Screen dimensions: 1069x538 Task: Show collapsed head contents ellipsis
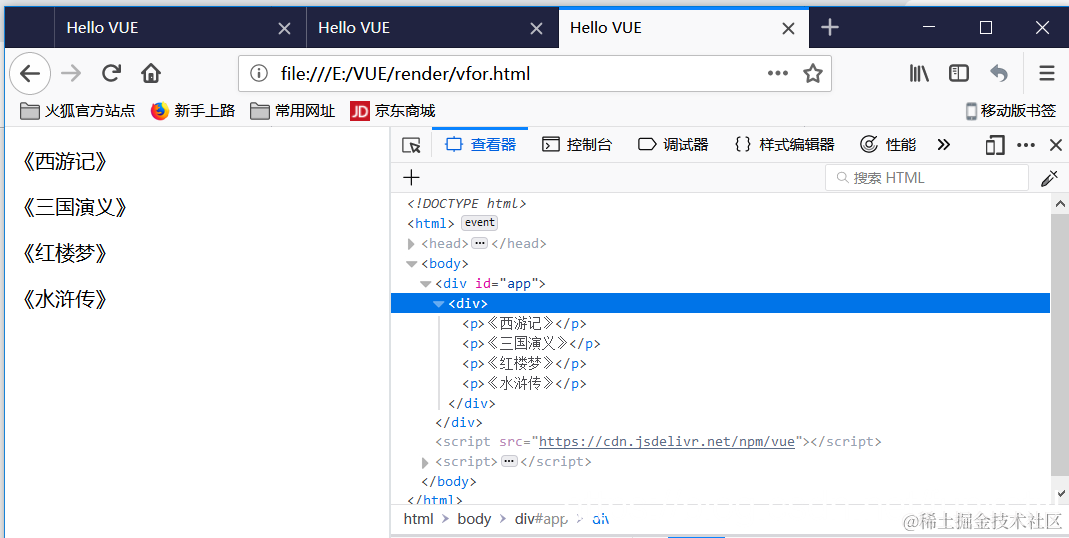pyautogui.click(x=480, y=243)
